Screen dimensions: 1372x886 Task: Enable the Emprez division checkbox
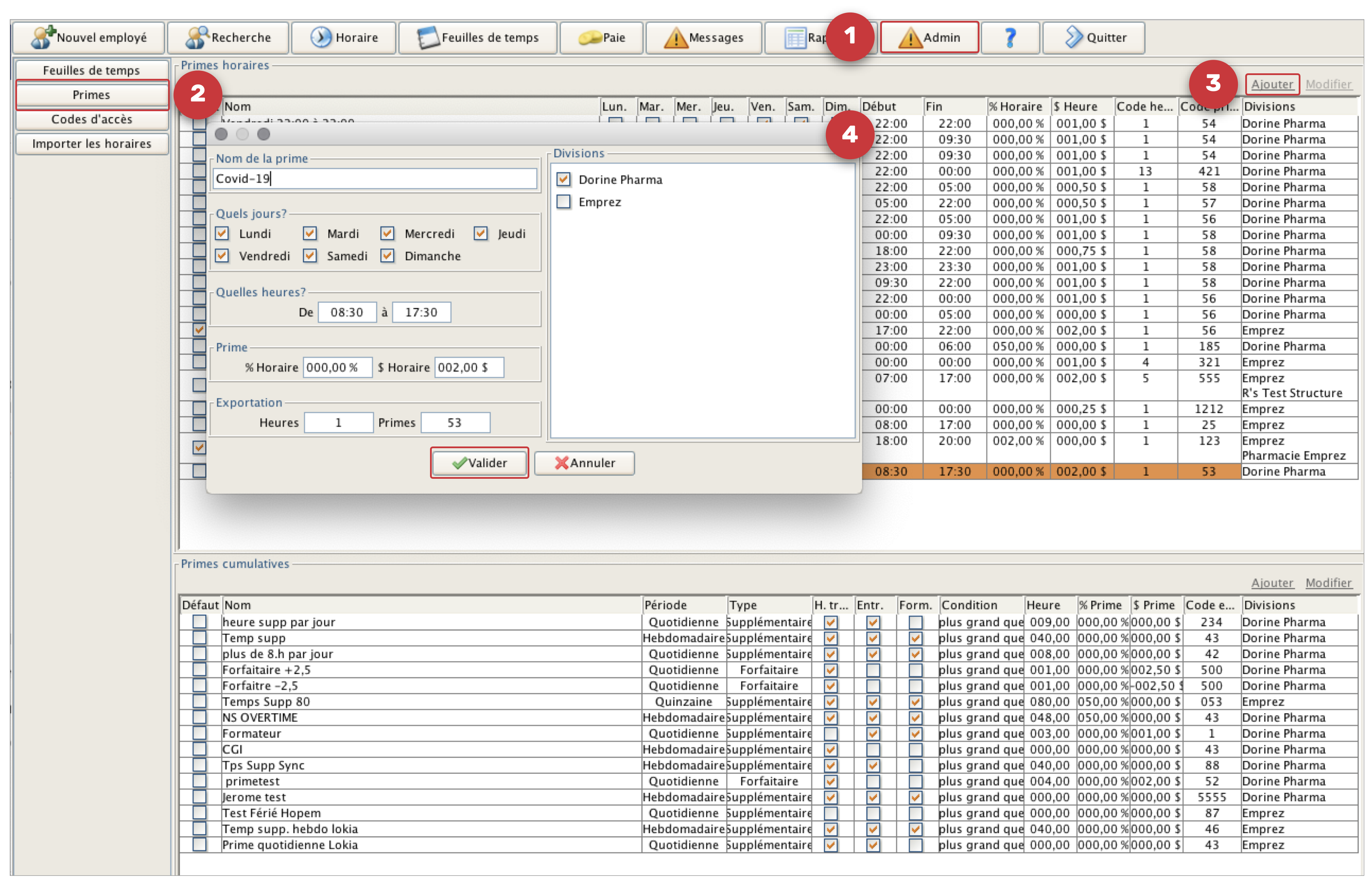coord(563,202)
